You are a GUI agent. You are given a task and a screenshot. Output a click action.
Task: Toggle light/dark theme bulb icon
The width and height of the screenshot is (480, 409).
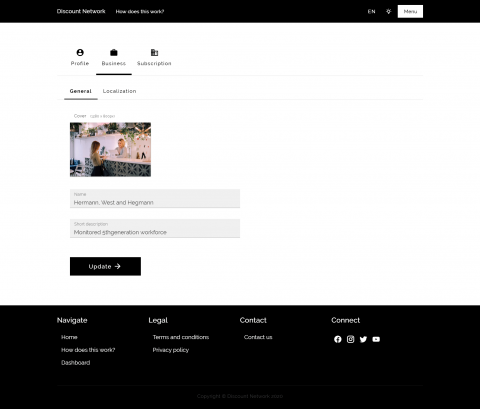pos(389,11)
